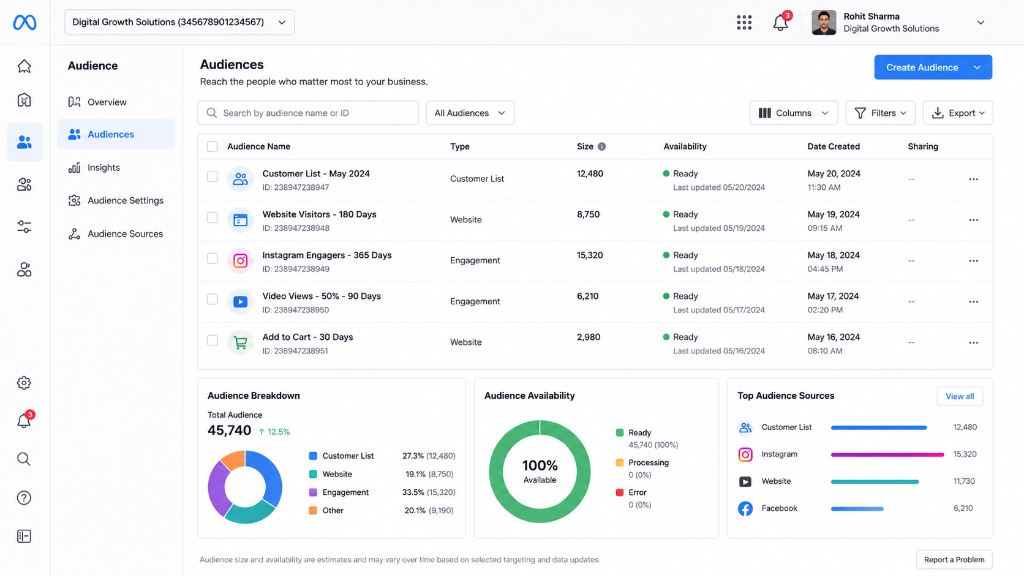
Task: Click the Video Views row play icon
Action: pos(240,302)
